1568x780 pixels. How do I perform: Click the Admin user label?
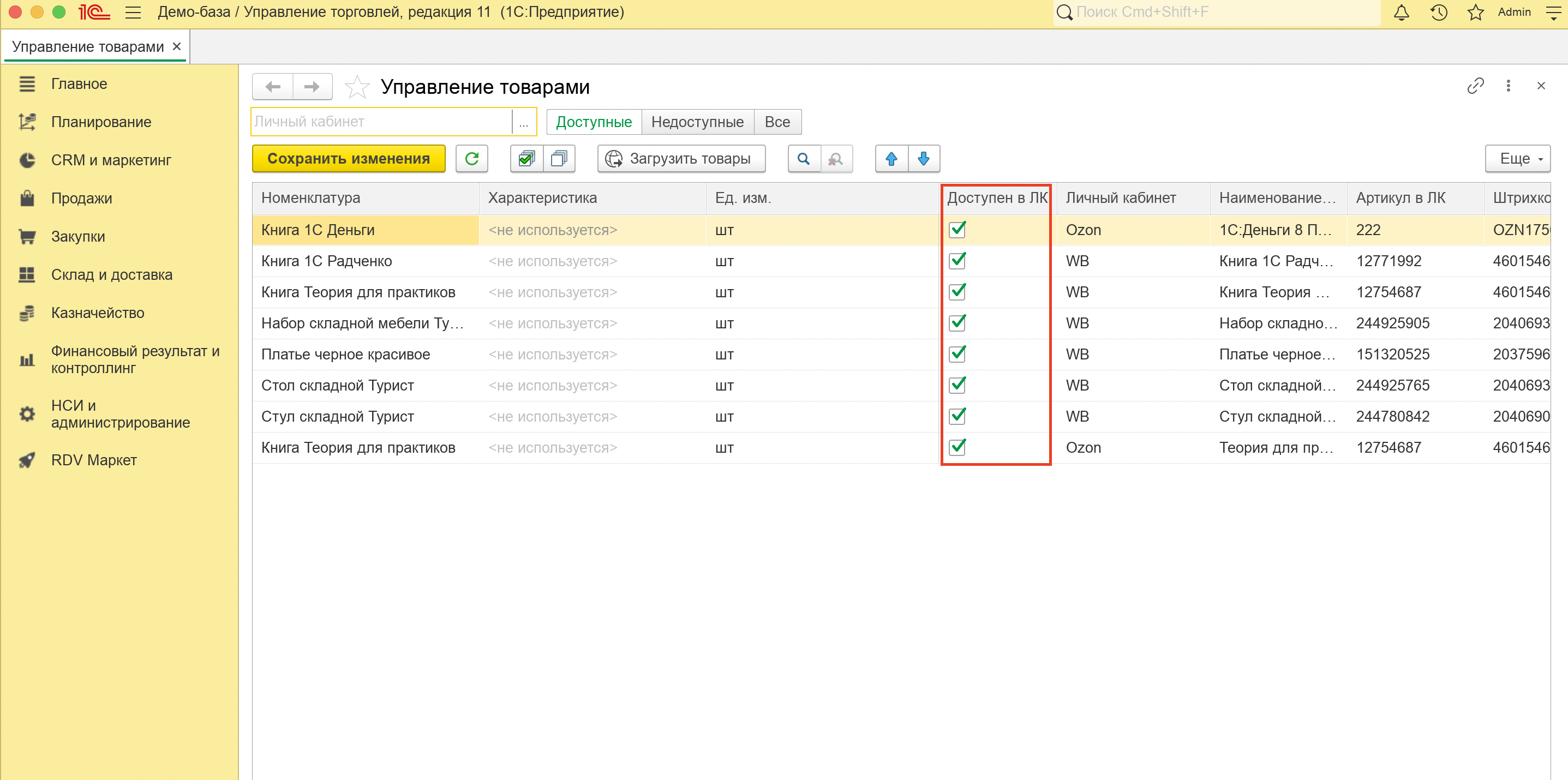(1514, 12)
